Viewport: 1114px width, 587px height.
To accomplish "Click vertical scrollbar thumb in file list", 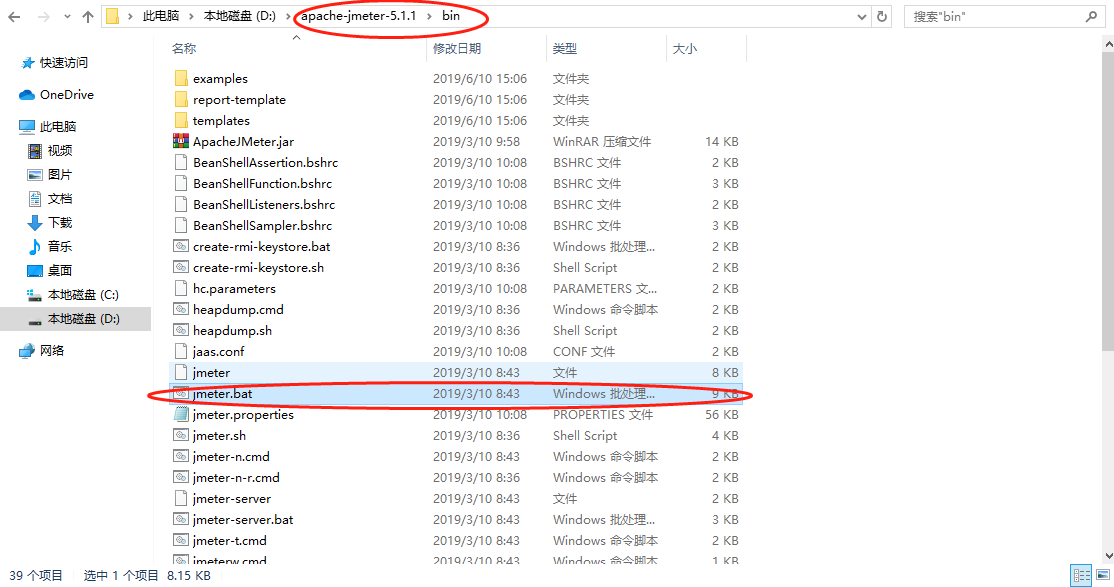I will coord(1108,203).
